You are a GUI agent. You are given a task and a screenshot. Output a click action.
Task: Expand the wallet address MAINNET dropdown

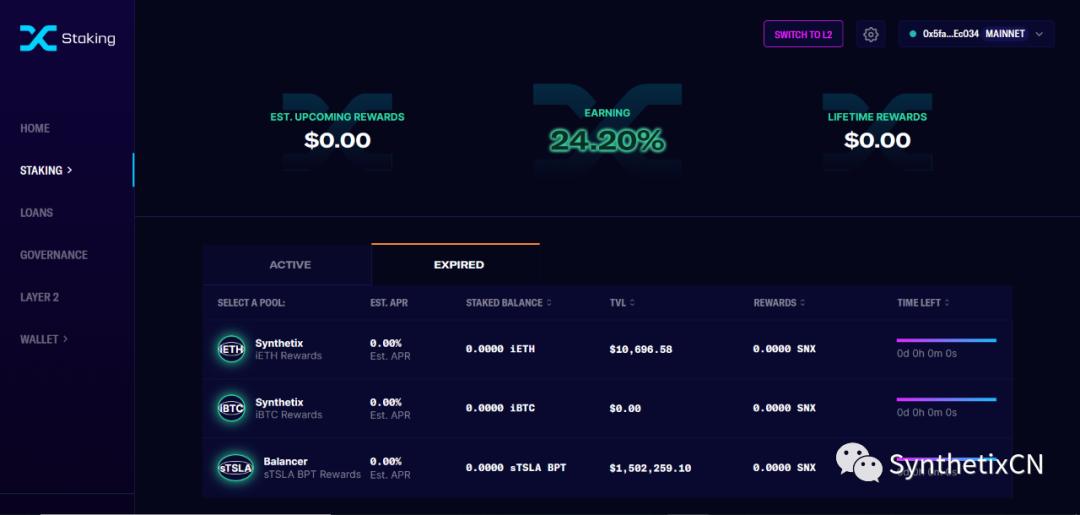pyautogui.click(x=976, y=34)
